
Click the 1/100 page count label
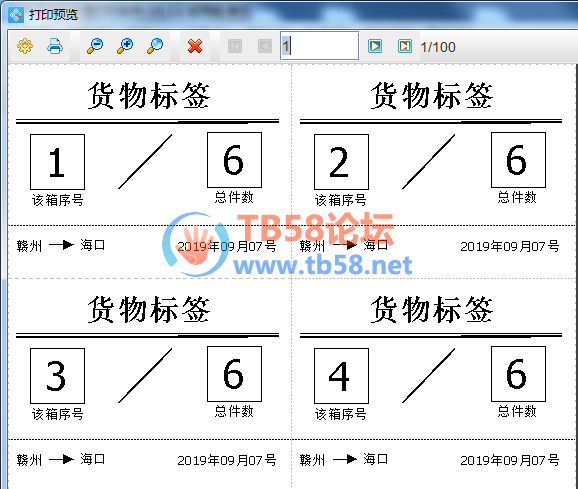pos(438,47)
